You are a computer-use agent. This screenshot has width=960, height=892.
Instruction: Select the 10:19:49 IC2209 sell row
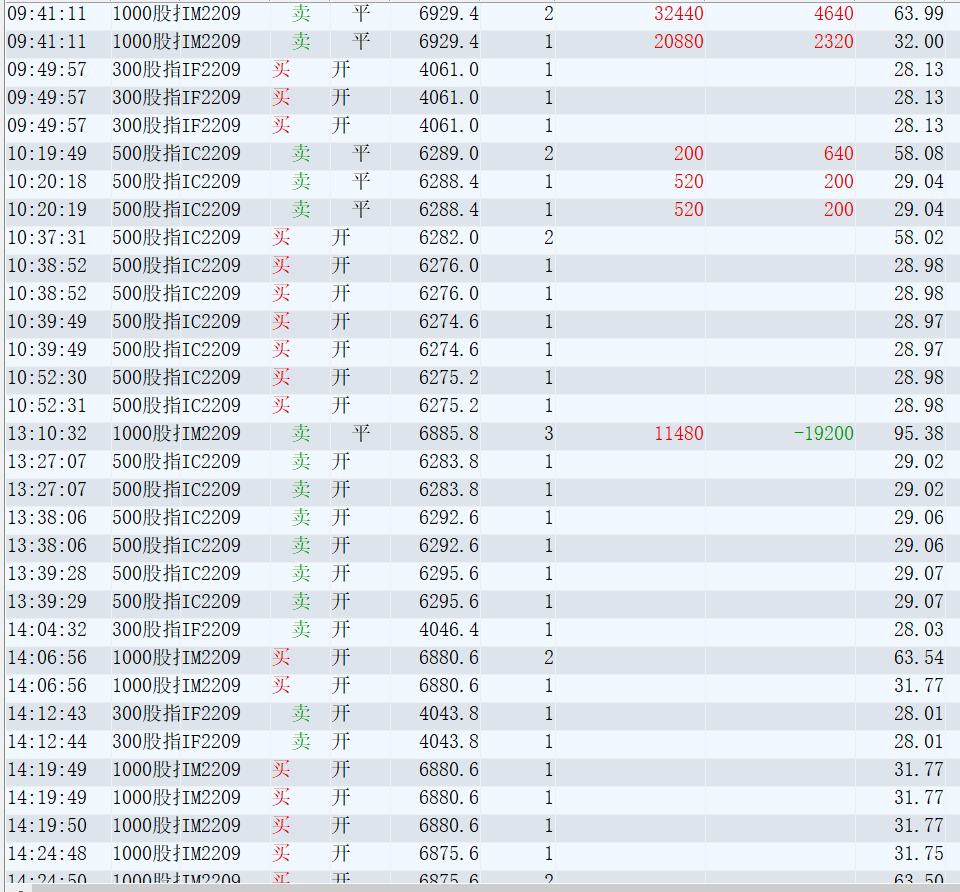(480, 154)
